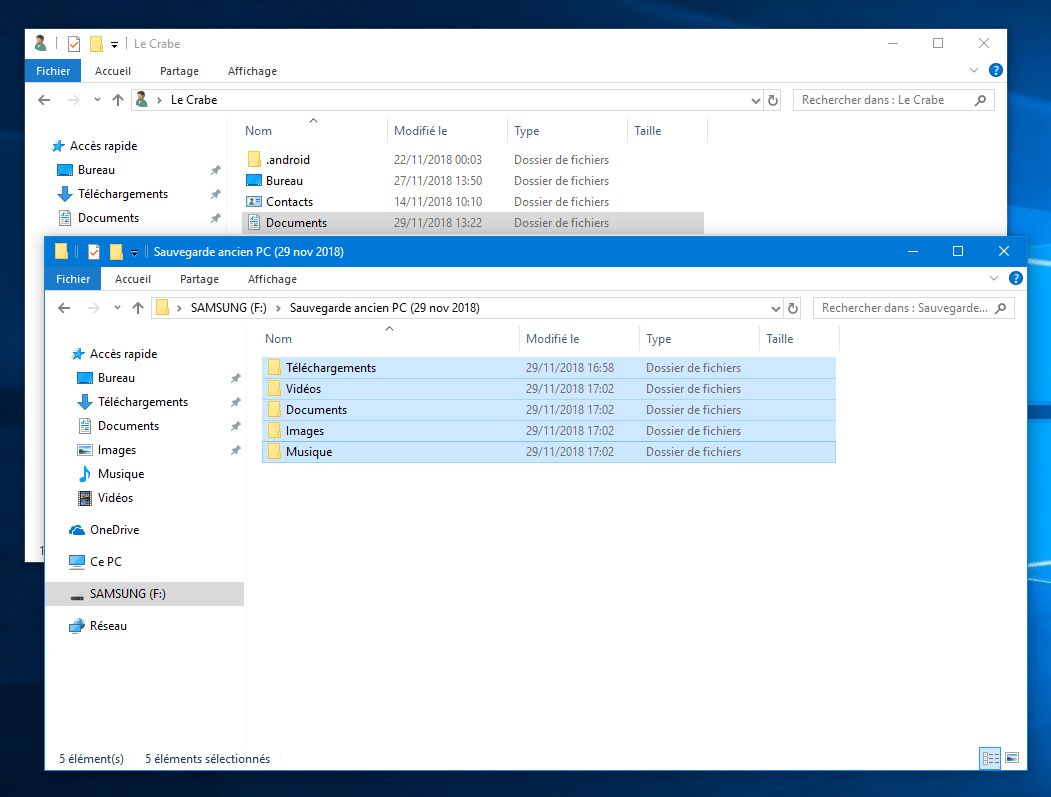
Task: Open quick access toolbar dropdown in Sauvegarde window
Action: (x=135, y=253)
